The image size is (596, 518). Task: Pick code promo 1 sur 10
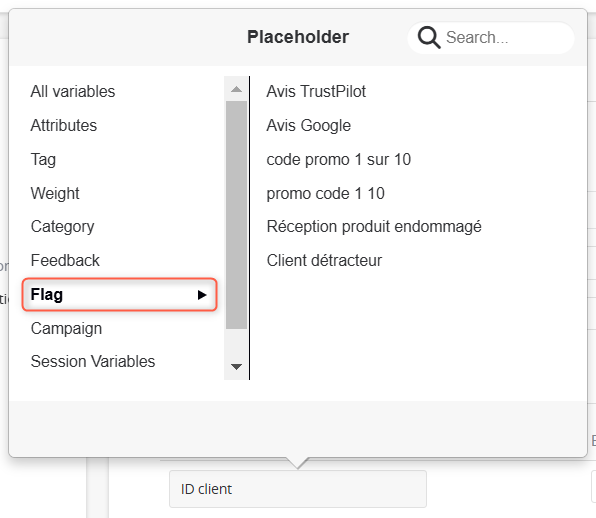coord(339,160)
